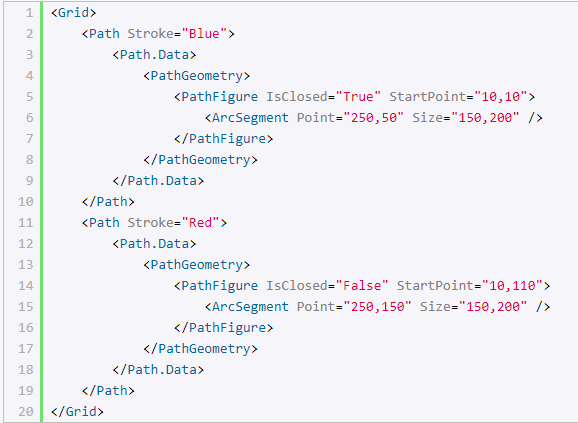Image resolution: width=578 pixels, height=423 pixels.
Task: Click Size "150,200" on line 6
Action: (x=485, y=118)
